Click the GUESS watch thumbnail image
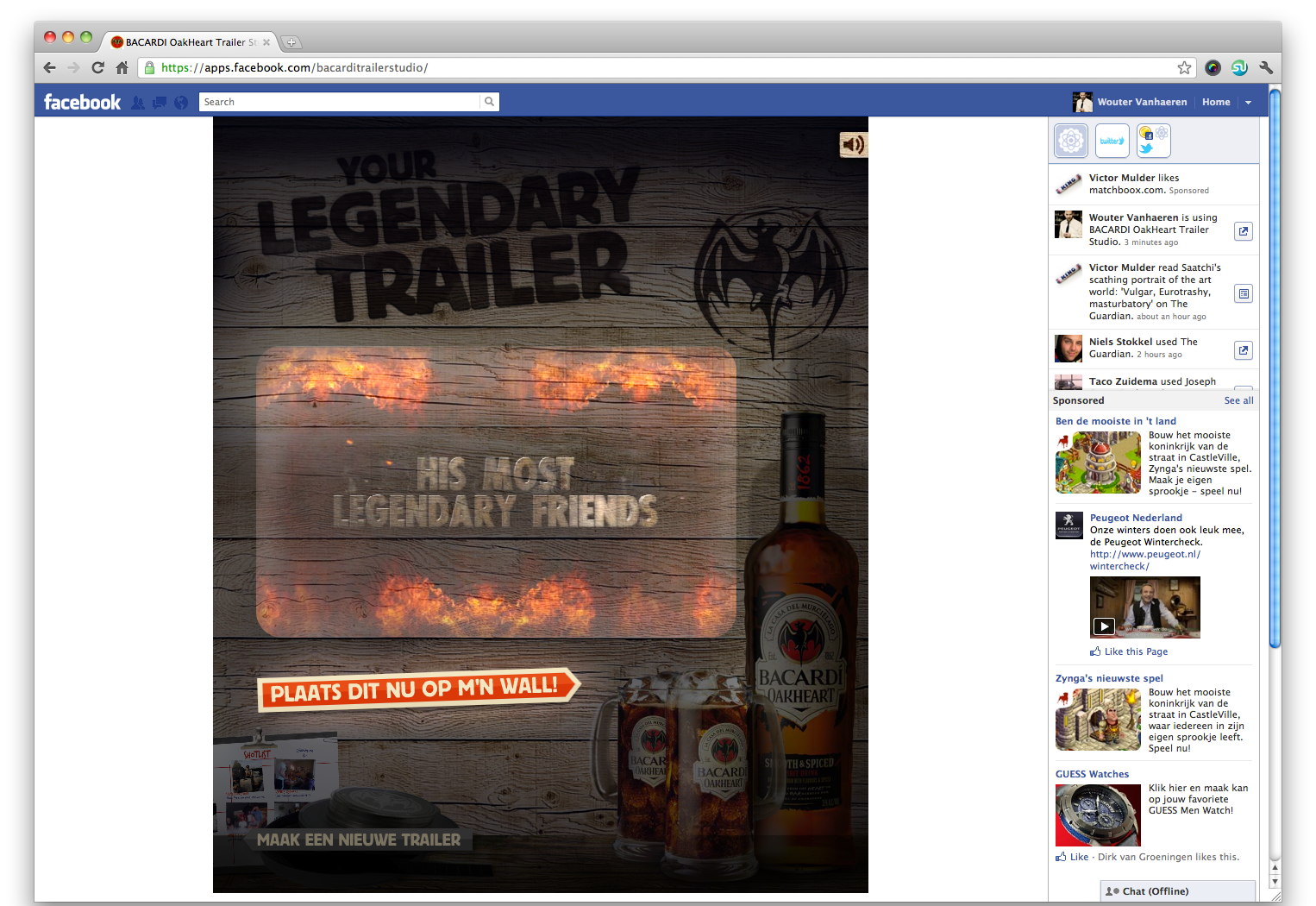 [x=1098, y=815]
